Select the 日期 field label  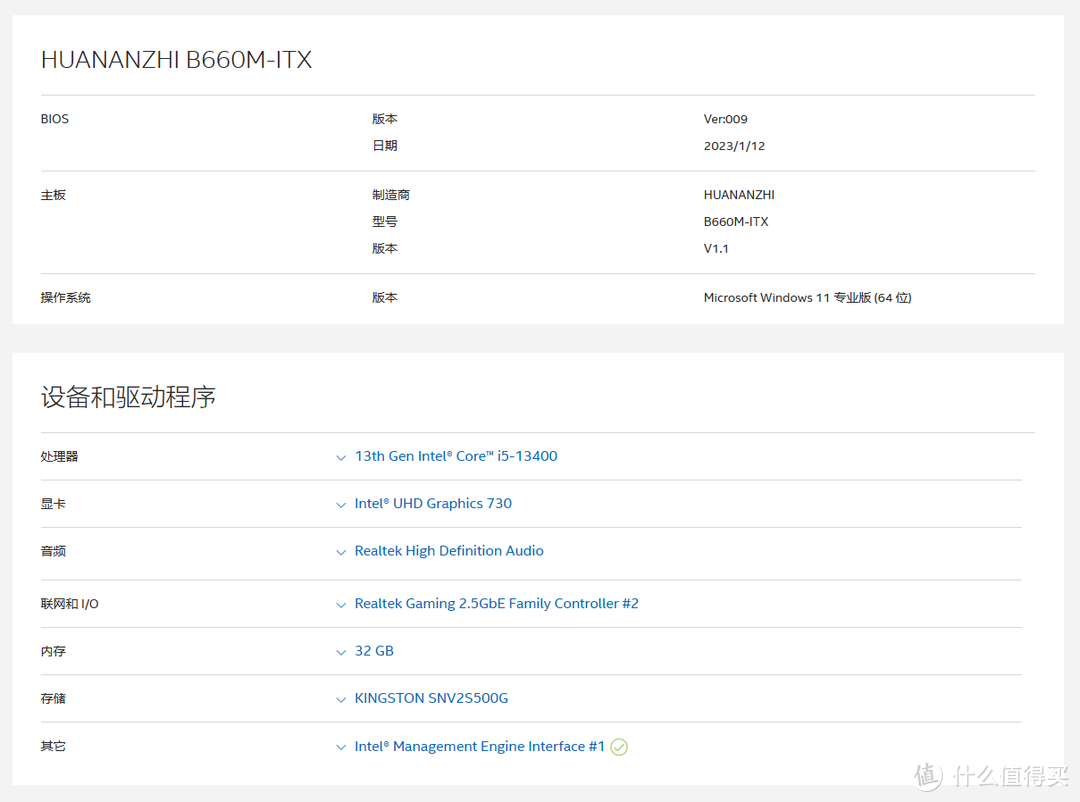click(x=384, y=146)
